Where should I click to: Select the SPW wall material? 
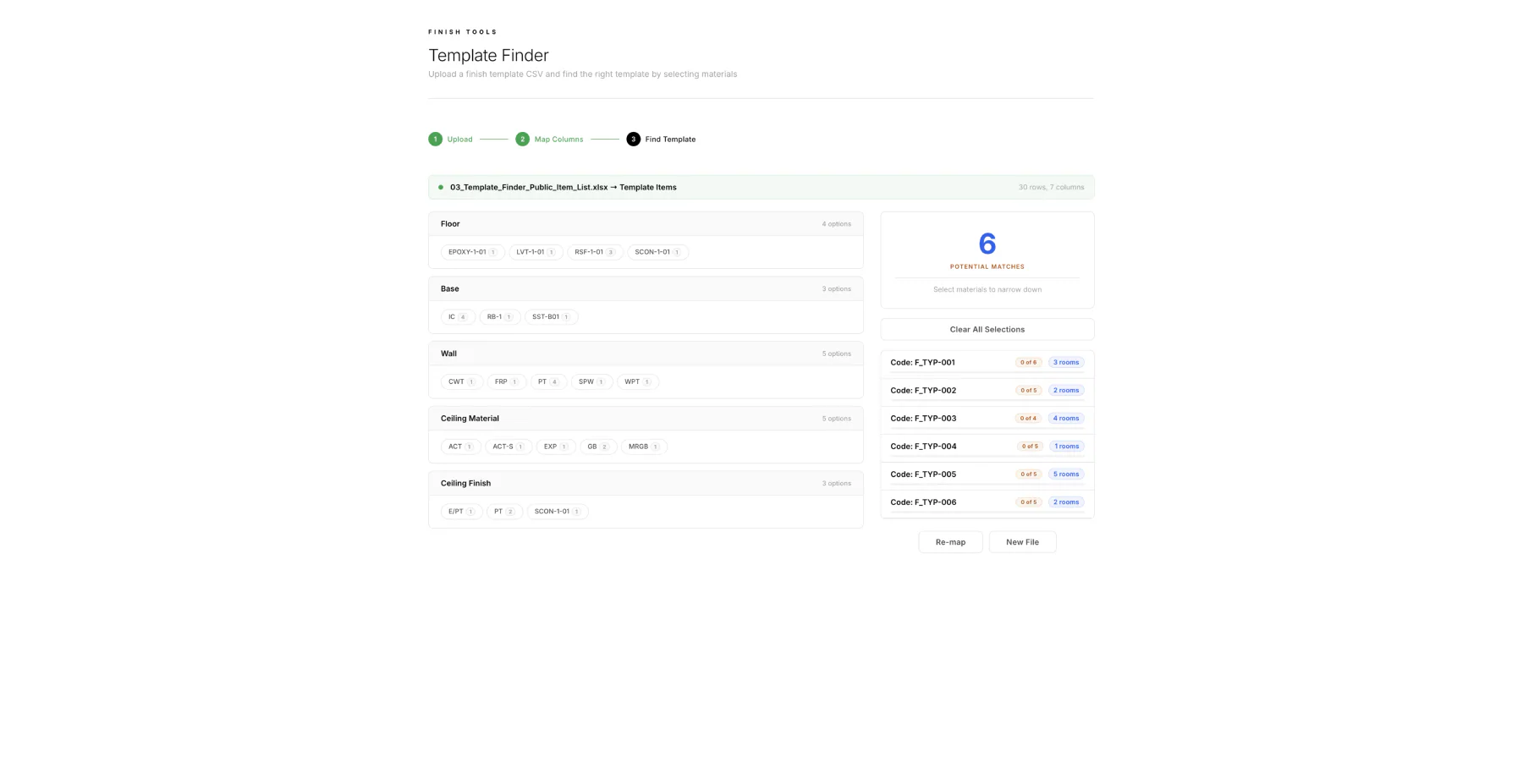591,381
